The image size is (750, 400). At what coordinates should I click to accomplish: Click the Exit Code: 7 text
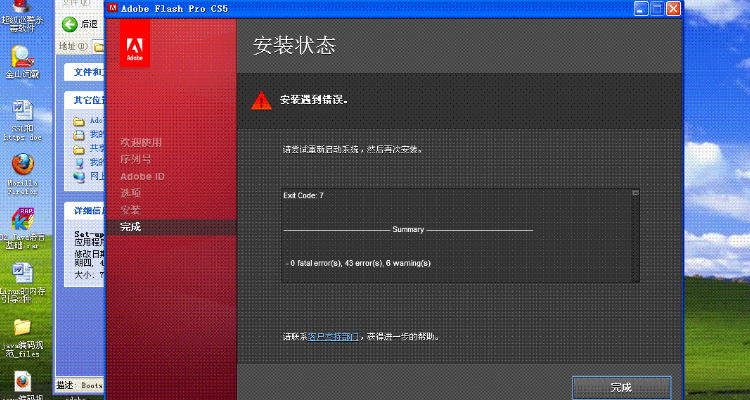(303, 195)
